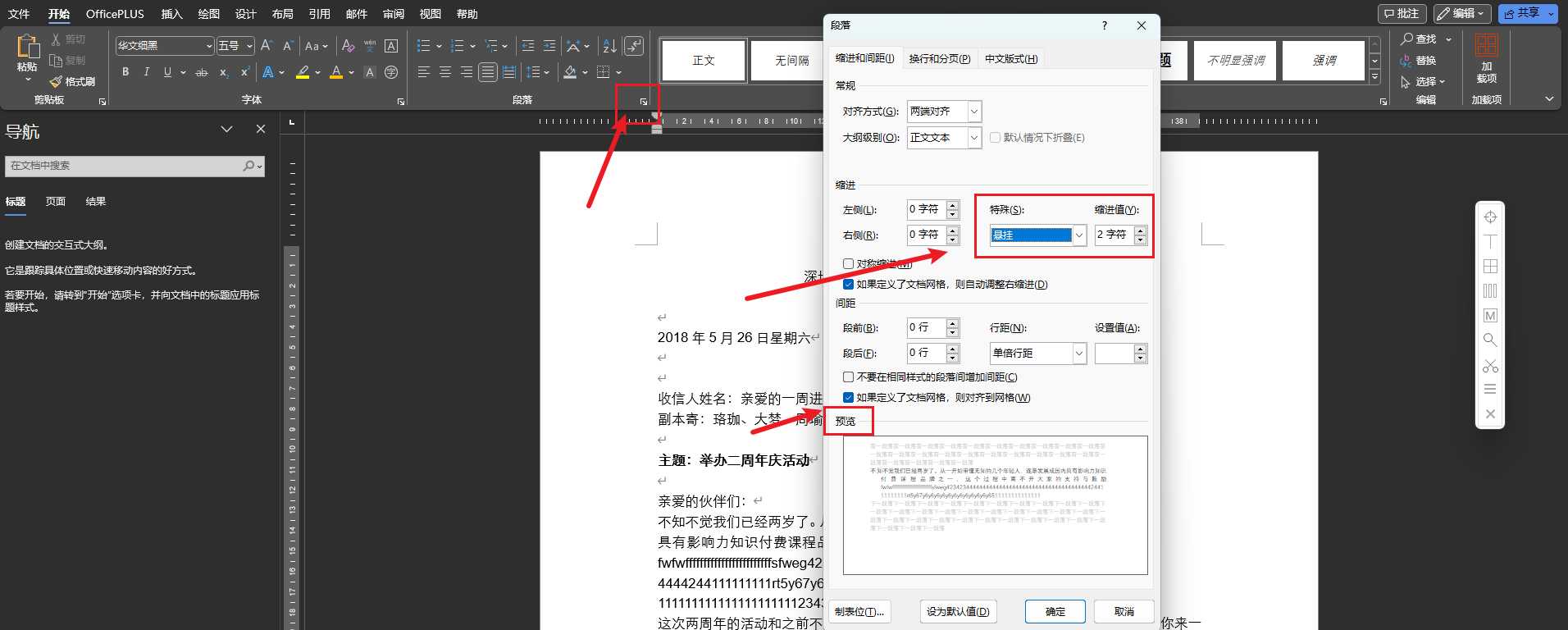Screen dimensions: 1568x630
Task: Decrease font size with the shrink-font icon
Action: [287, 46]
